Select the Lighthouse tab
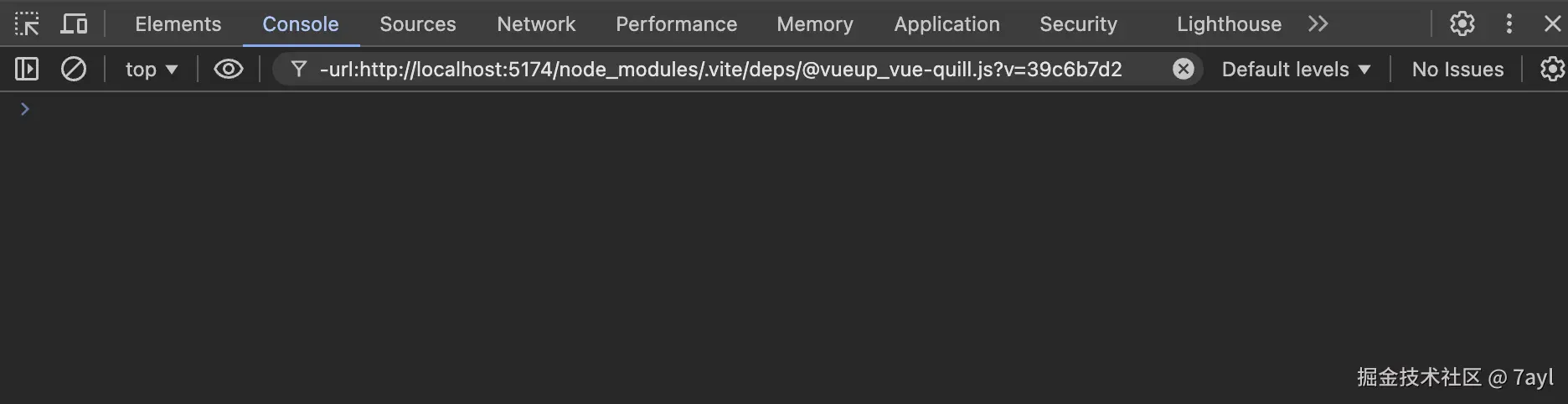Image resolution: width=1568 pixels, height=404 pixels. coord(1229,23)
